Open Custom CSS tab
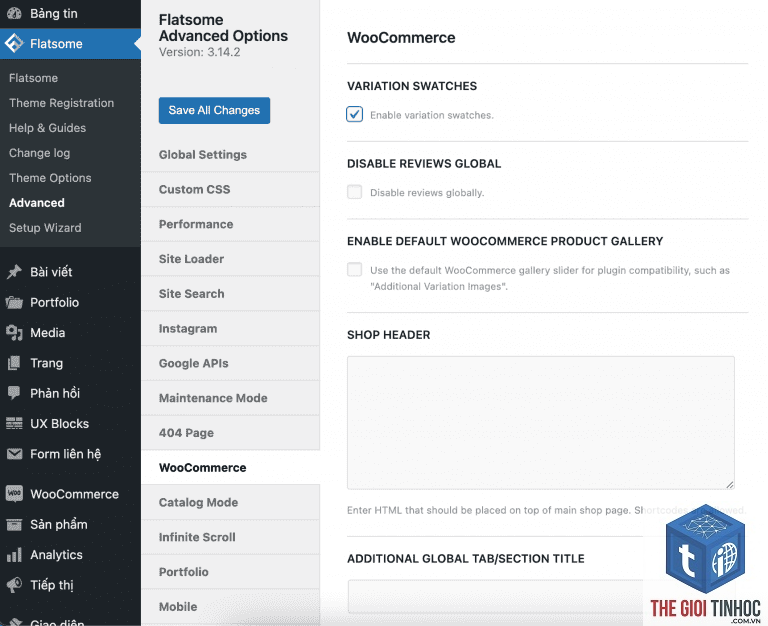 tap(230, 190)
